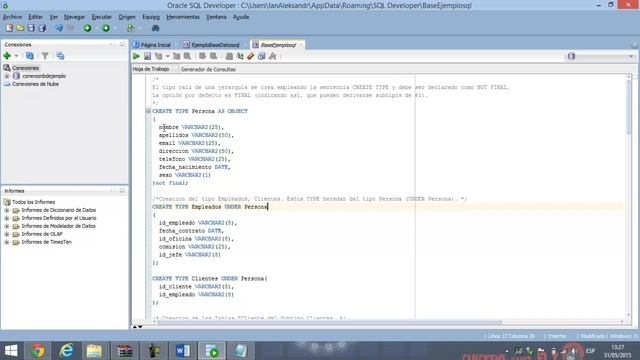
Task: Click the Refresh connections icon
Action: pos(30,56)
